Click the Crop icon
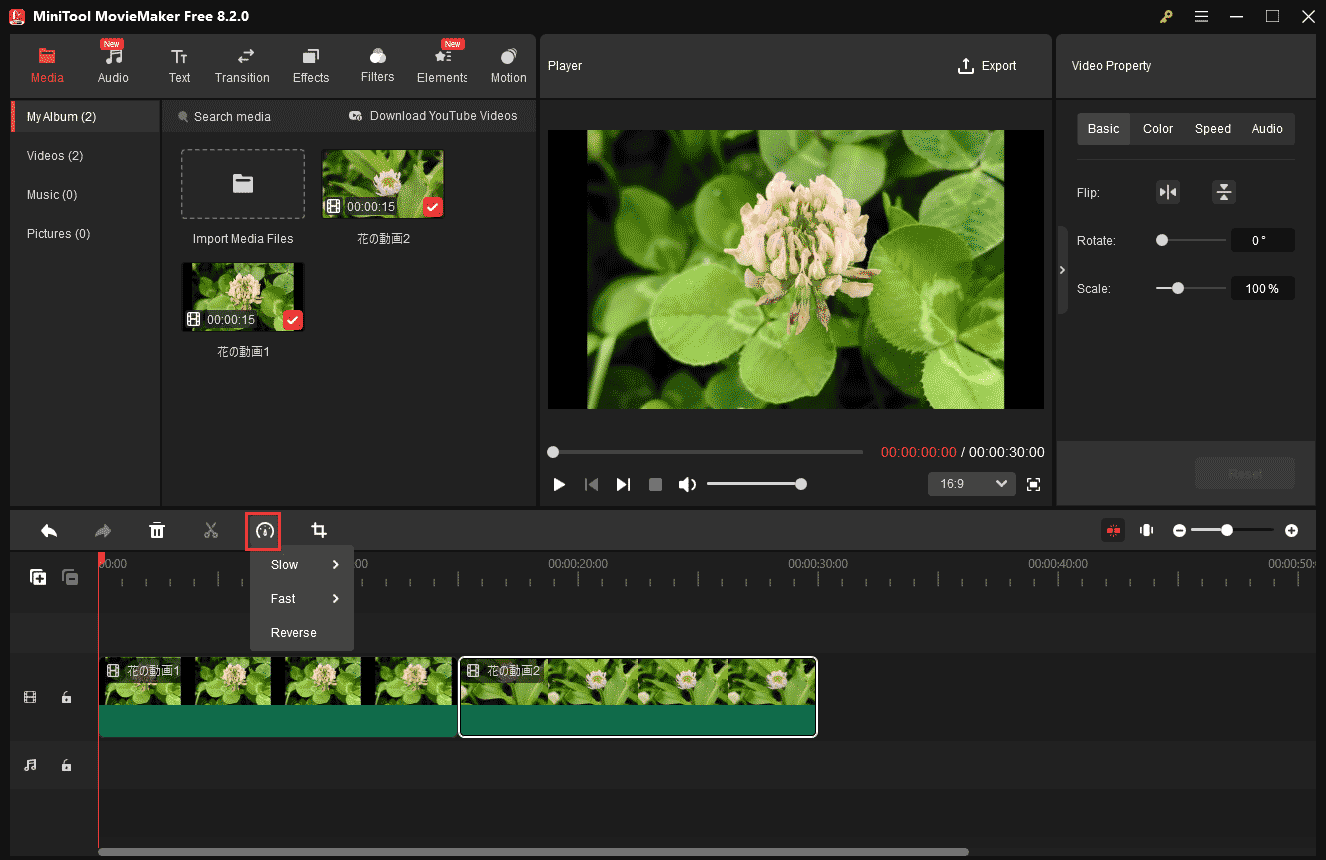 pyautogui.click(x=319, y=530)
